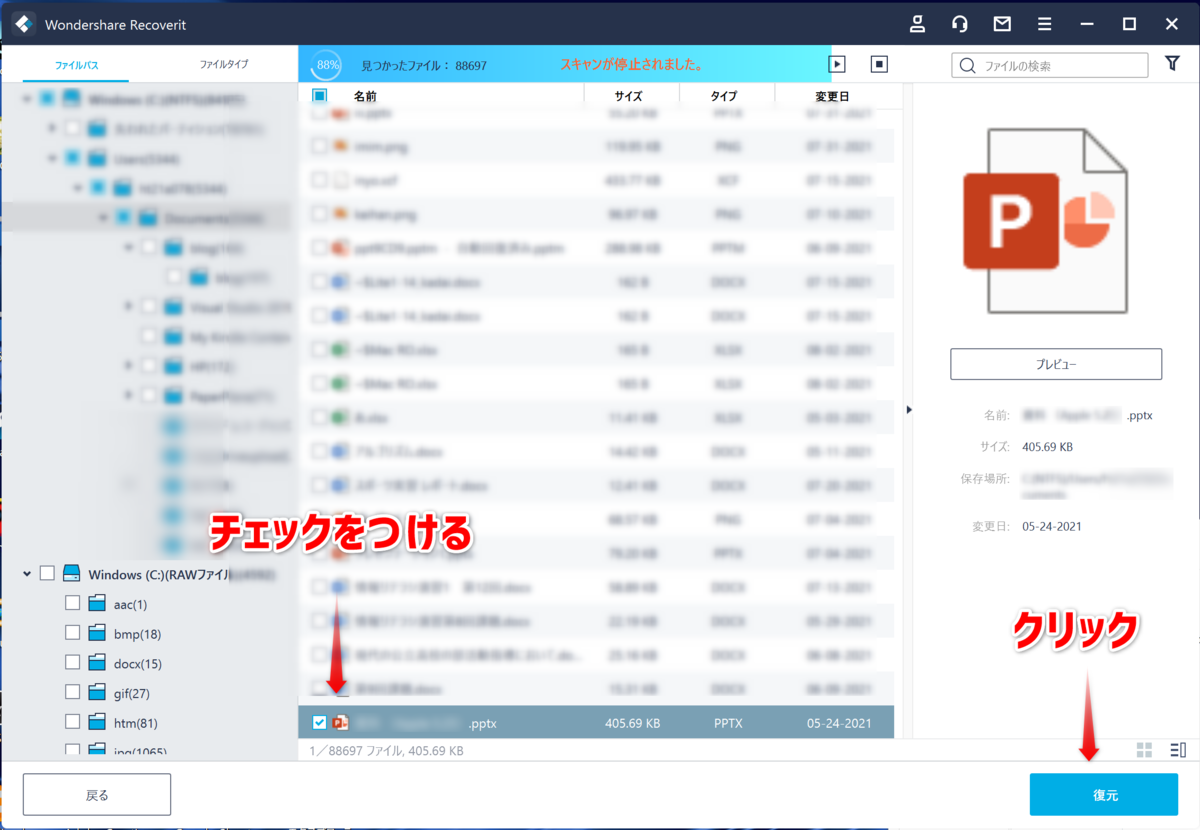Check the mnm.png file checkbox
1200x830 pixels.
tap(319, 146)
